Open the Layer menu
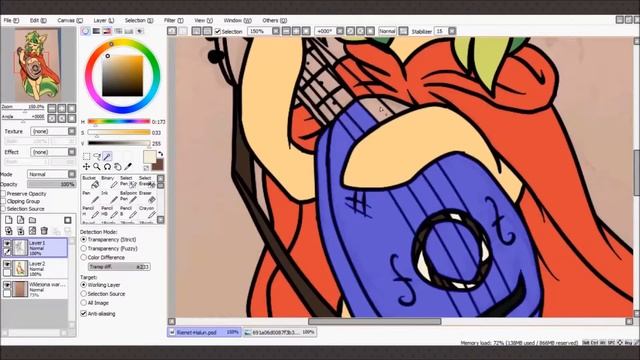Viewport: 640px width, 360px height. pos(104,20)
